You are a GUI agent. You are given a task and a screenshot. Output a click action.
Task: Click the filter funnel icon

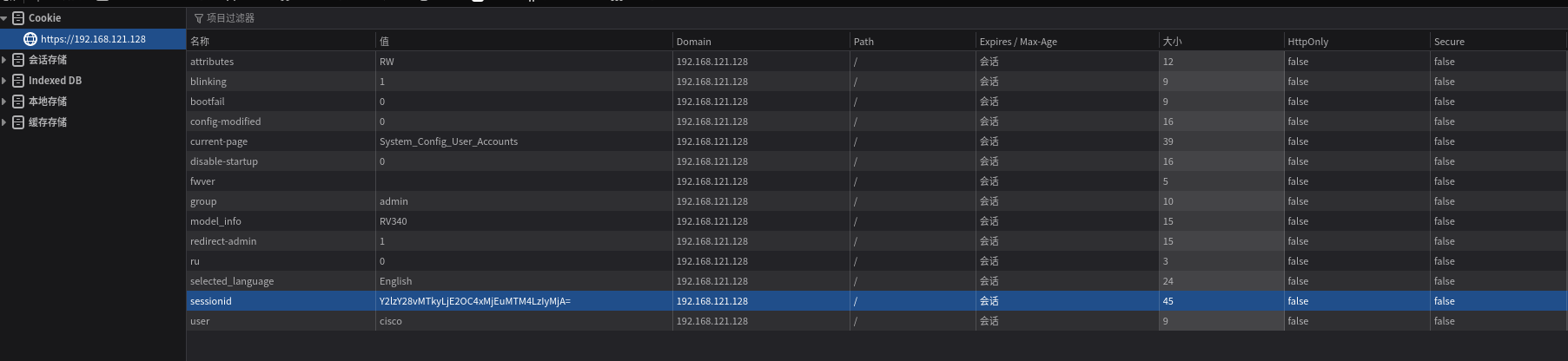pos(199,18)
